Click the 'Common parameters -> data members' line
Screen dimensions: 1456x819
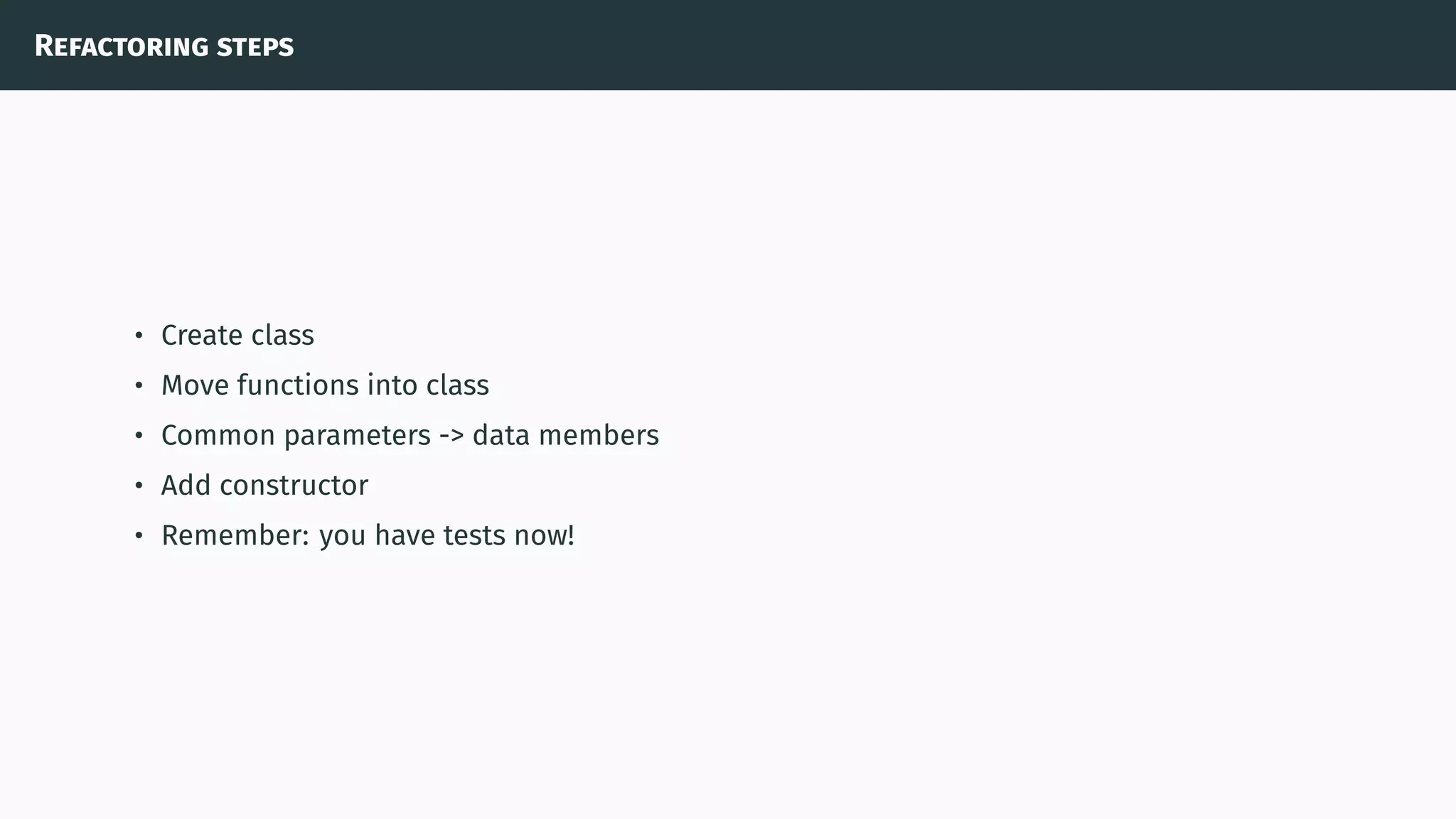(410, 436)
